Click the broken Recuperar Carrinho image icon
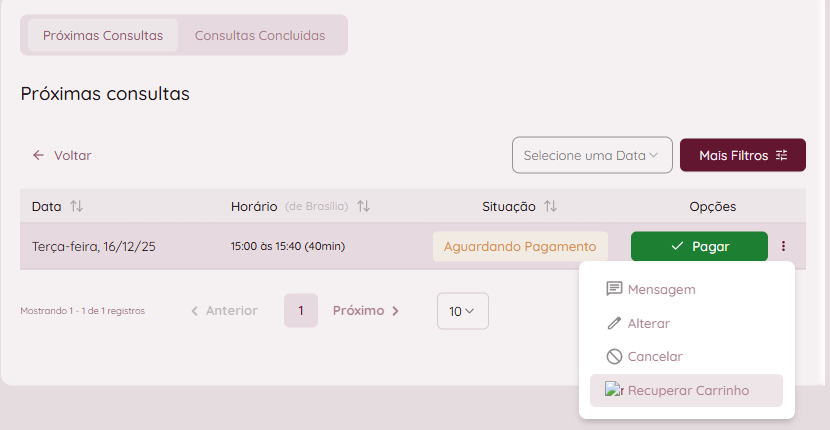The height and width of the screenshot is (430, 830). (x=614, y=390)
